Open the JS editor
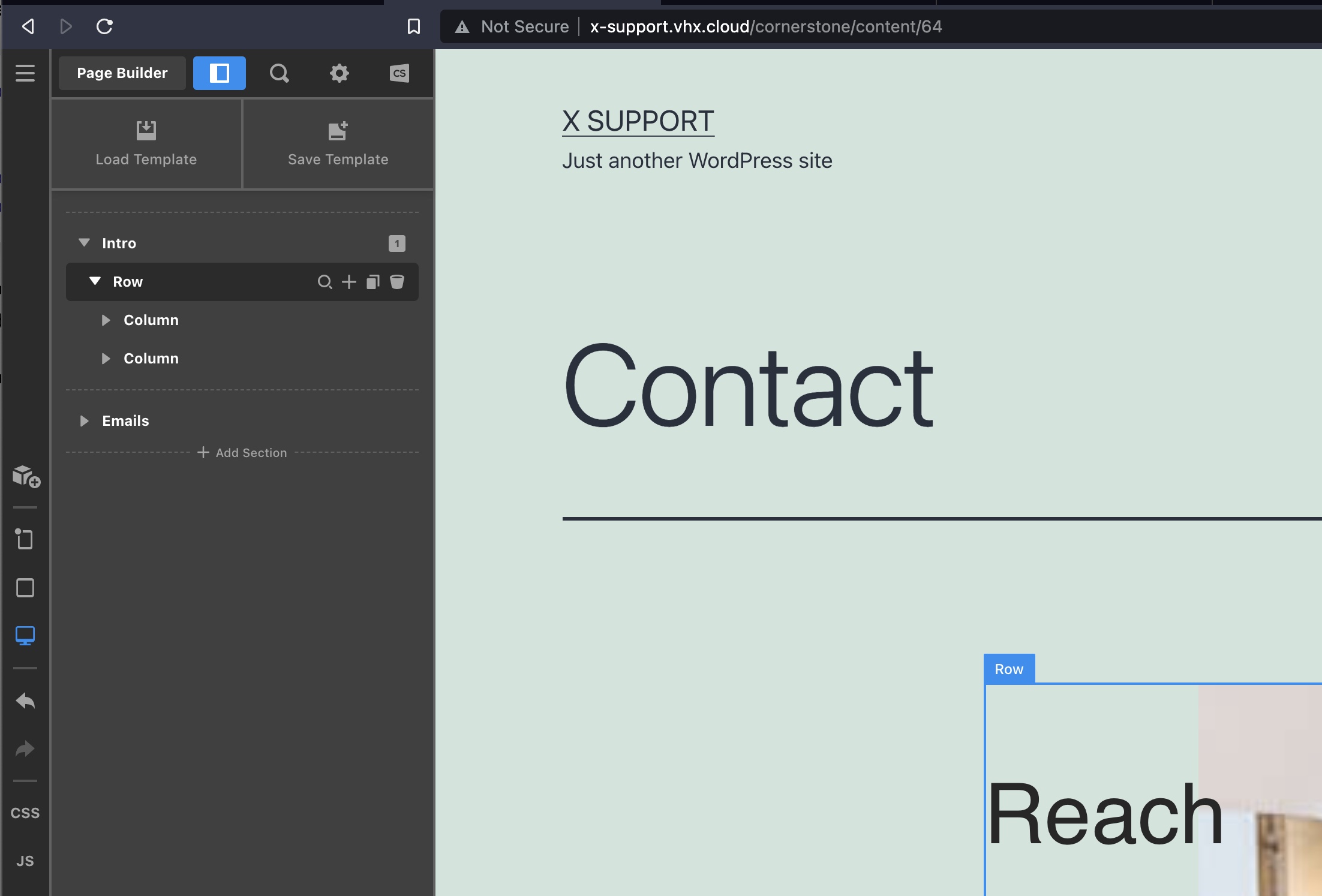The height and width of the screenshot is (896, 1322). (25, 861)
